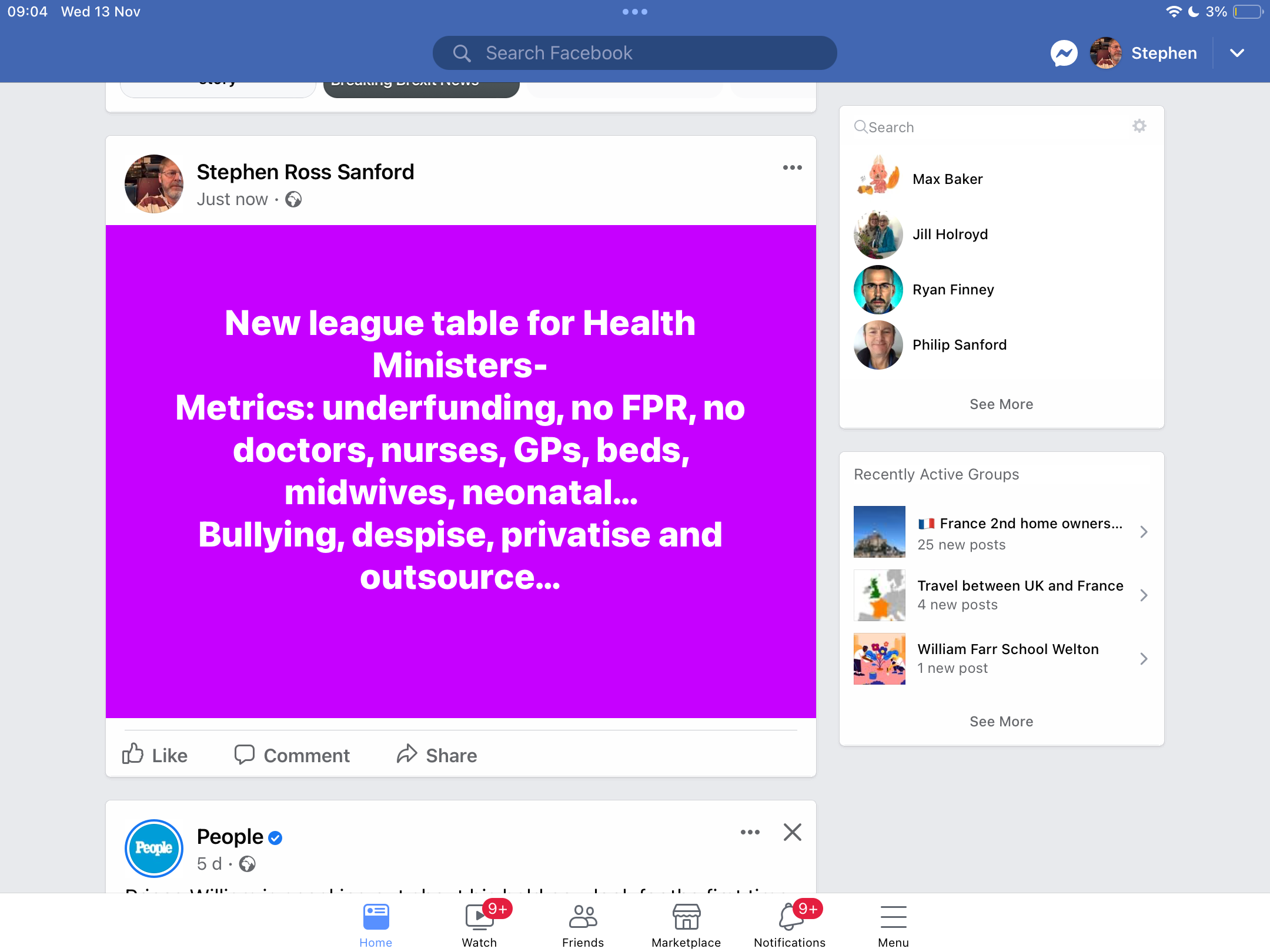Open Marketplace from bottom bar

pos(686,924)
